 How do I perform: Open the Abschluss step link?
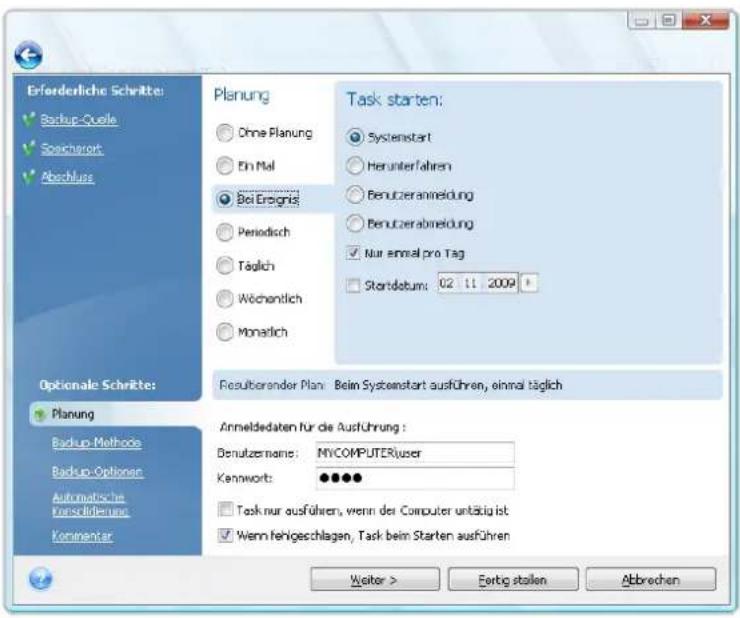click(x=67, y=177)
